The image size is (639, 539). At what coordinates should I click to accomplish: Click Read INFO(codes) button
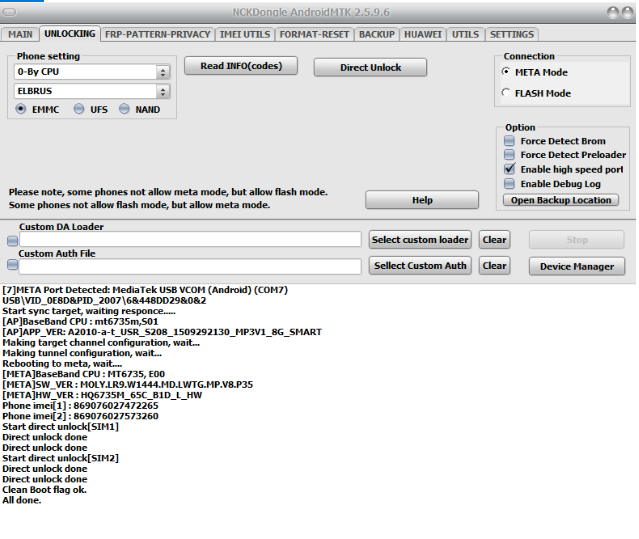point(241,66)
